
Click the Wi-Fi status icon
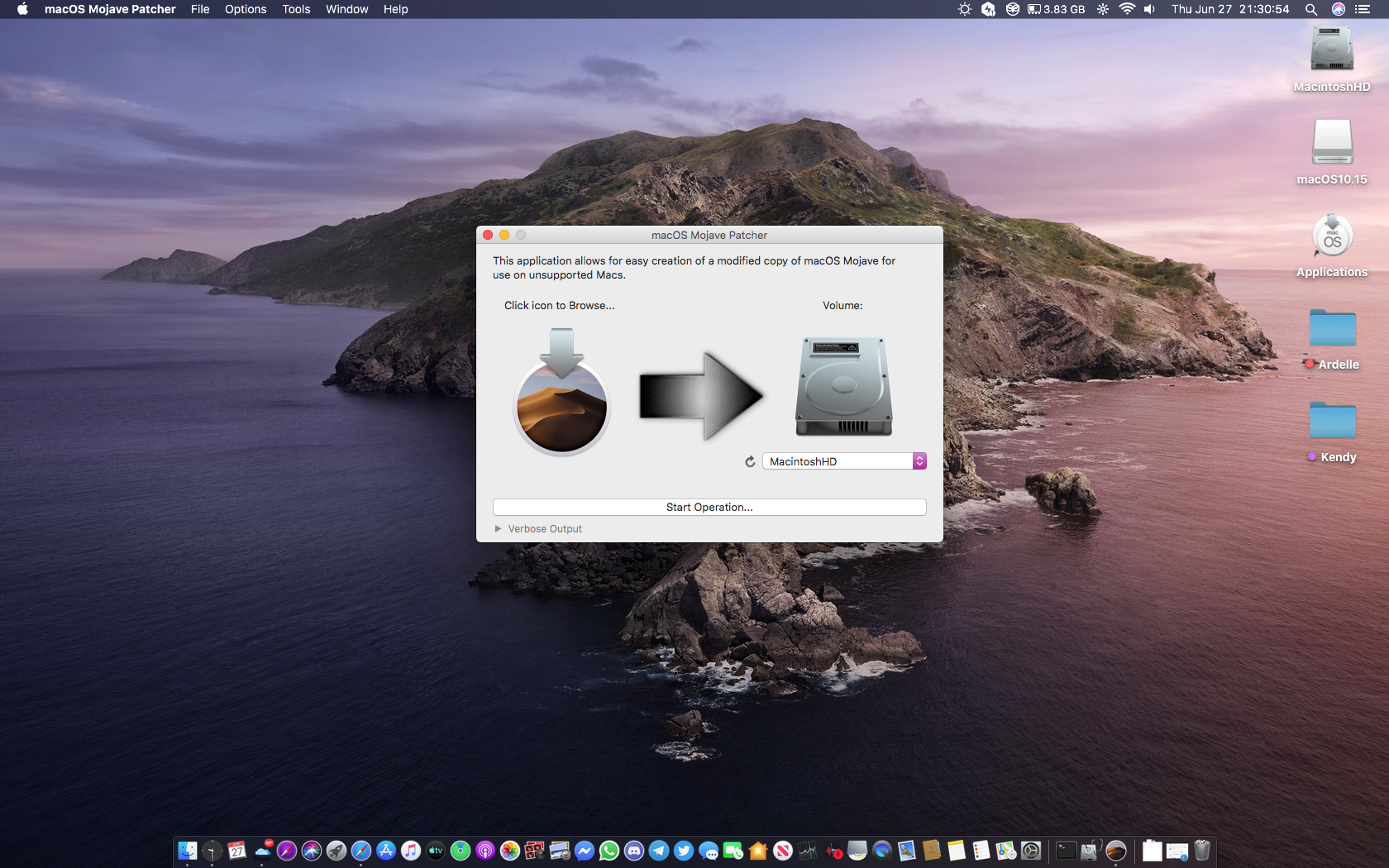coord(1127,9)
